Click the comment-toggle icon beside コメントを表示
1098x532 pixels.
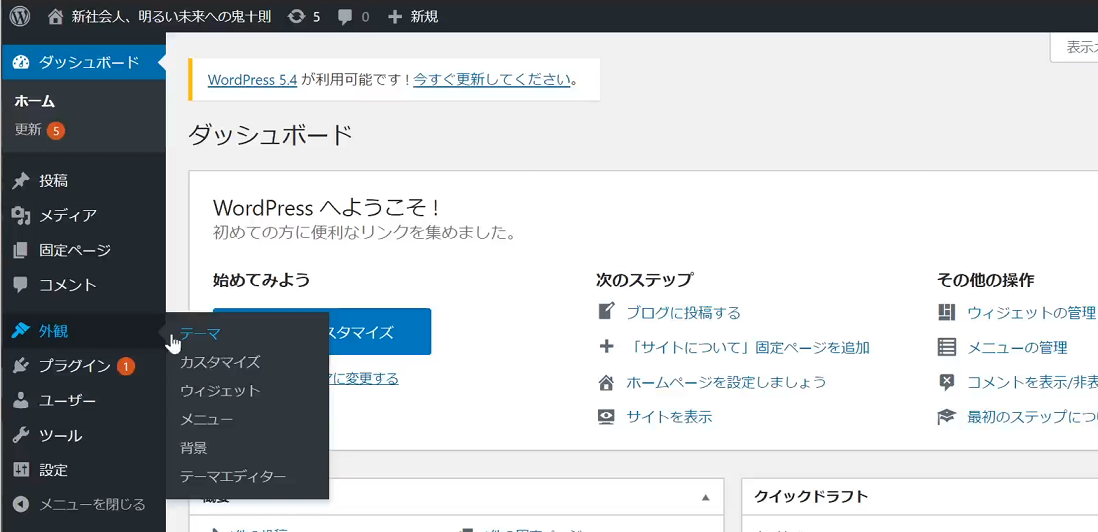[947, 382]
